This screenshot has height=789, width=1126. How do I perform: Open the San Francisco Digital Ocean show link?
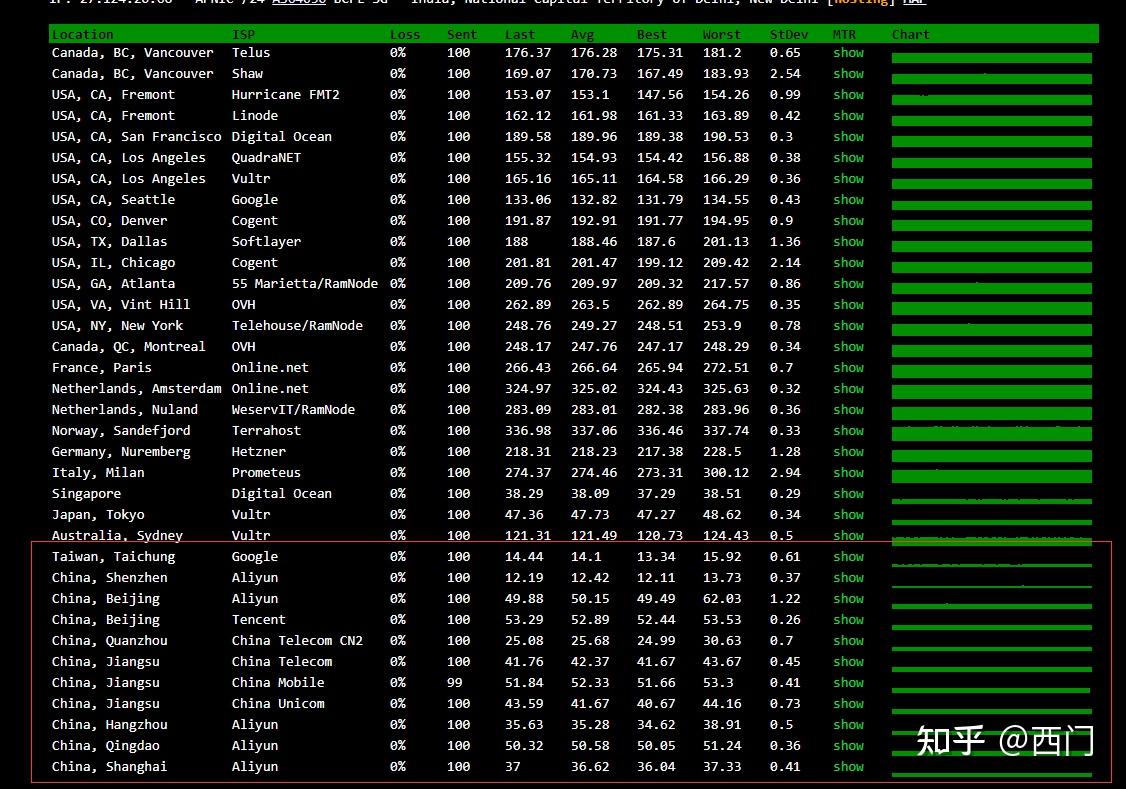848,136
